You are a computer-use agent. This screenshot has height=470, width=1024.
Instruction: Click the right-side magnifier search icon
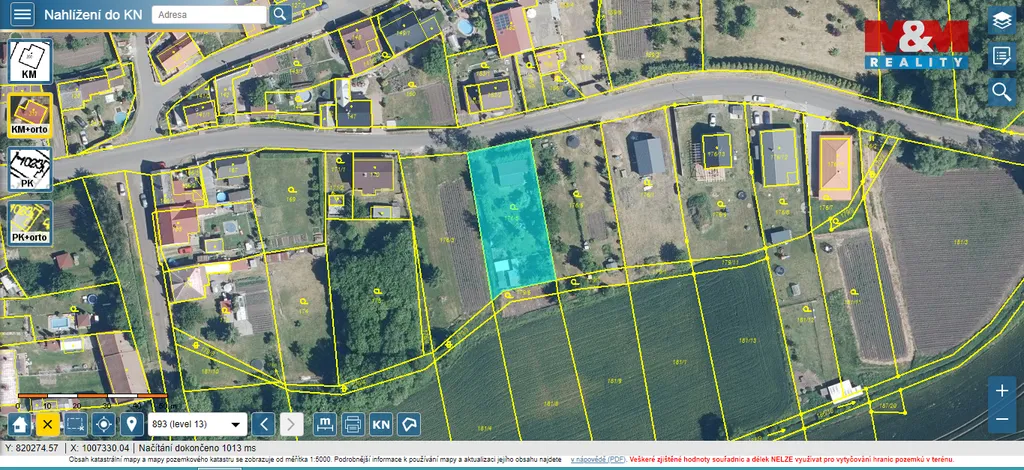coord(1001,93)
